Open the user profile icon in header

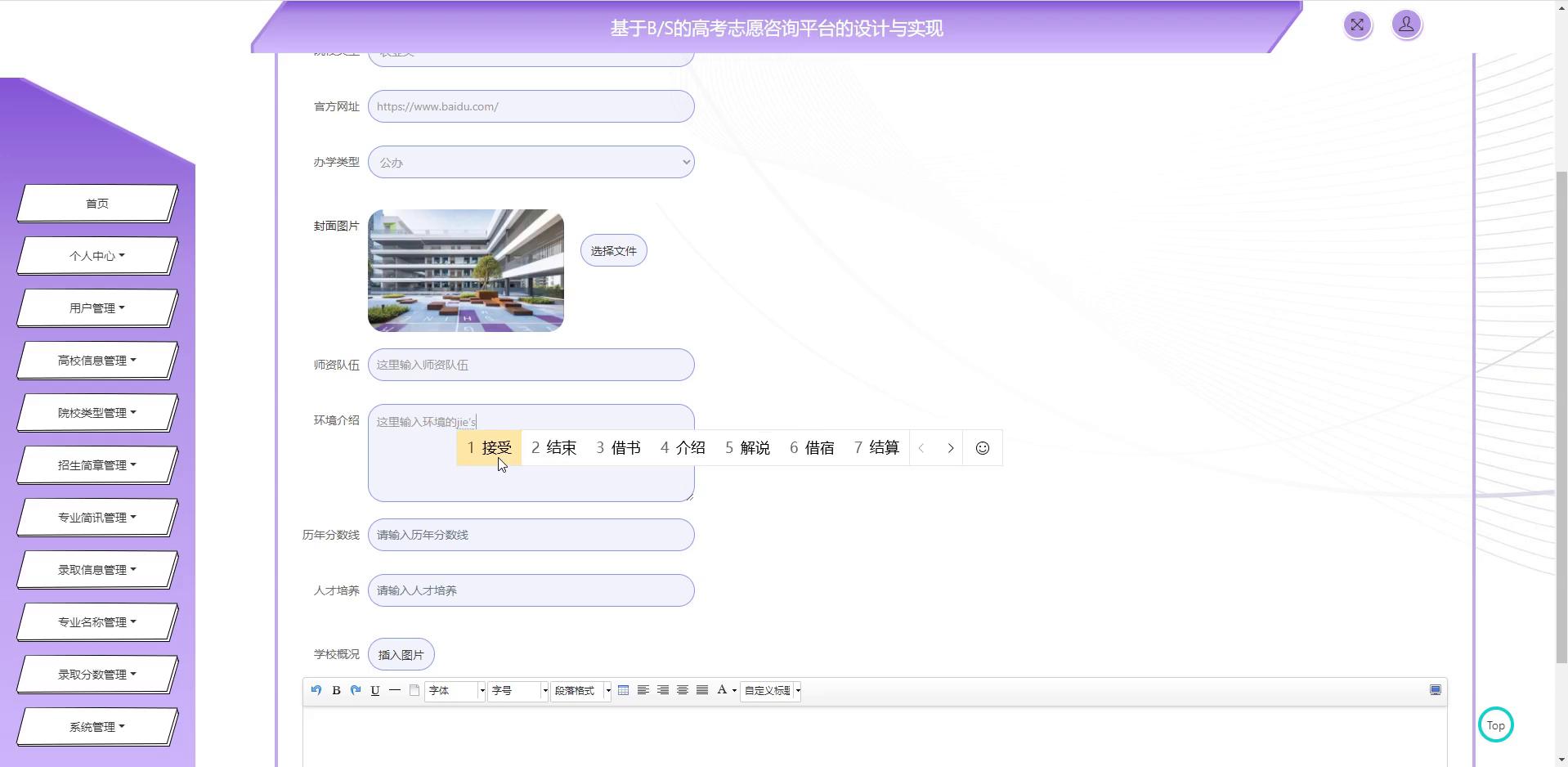1406,25
